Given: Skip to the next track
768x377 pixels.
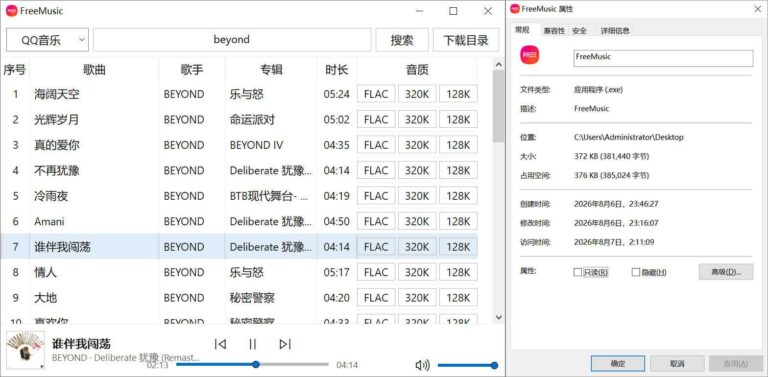Looking at the screenshot, I should pyautogui.click(x=285, y=344).
